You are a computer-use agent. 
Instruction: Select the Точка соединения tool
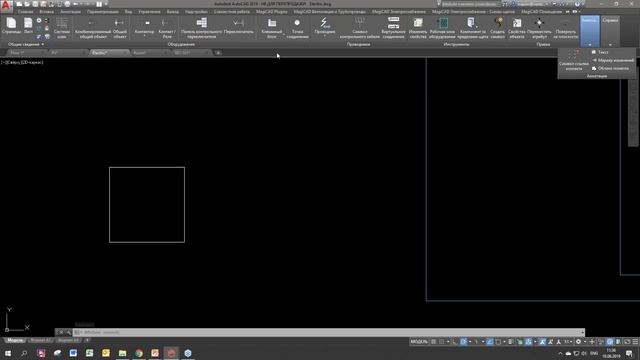(297, 28)
